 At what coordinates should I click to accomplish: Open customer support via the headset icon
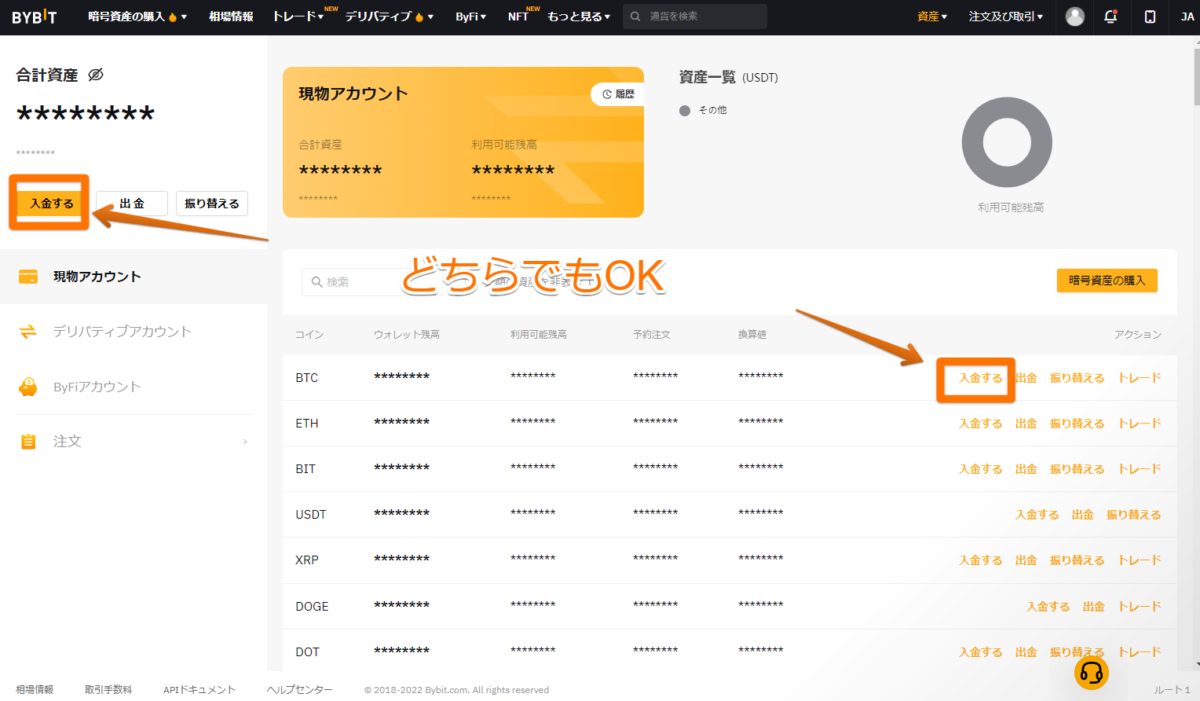(1092, 673)
